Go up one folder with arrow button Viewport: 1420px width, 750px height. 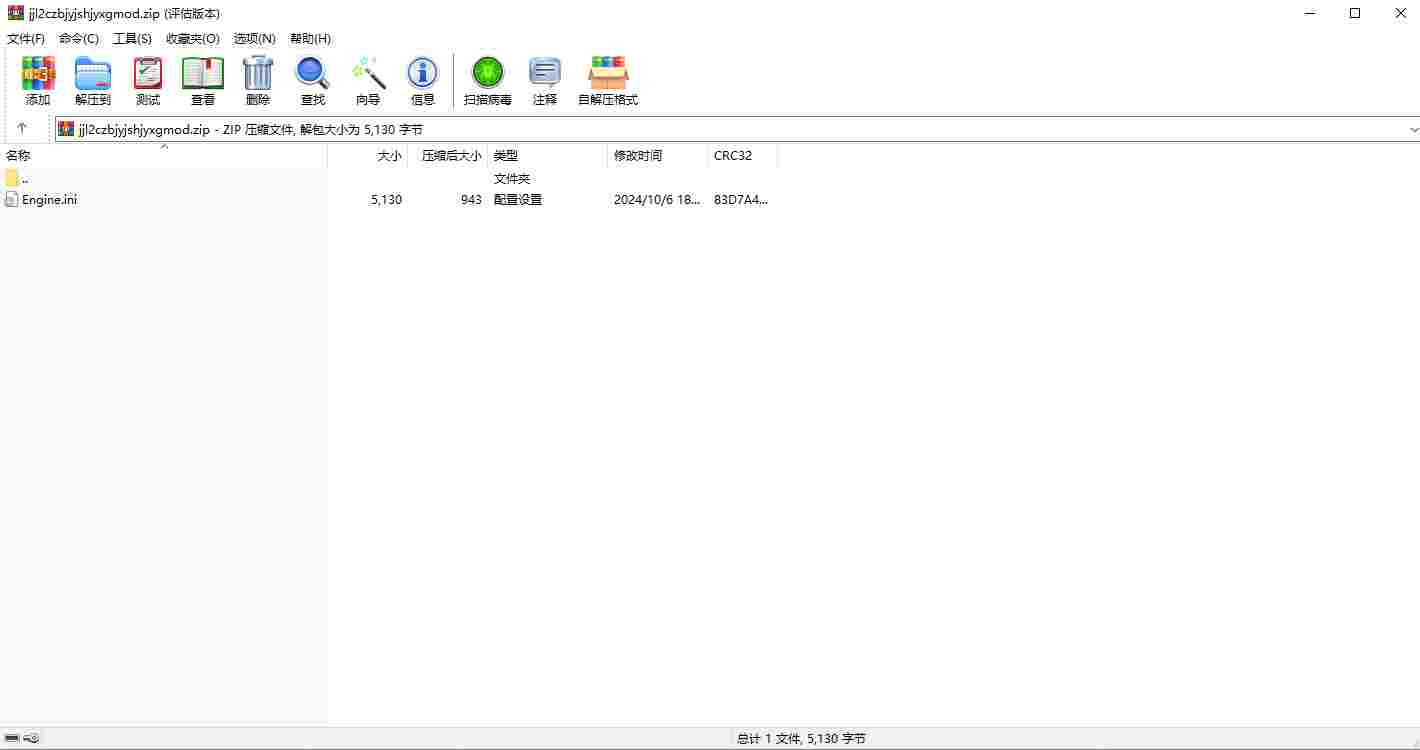(x=22, y=129)
